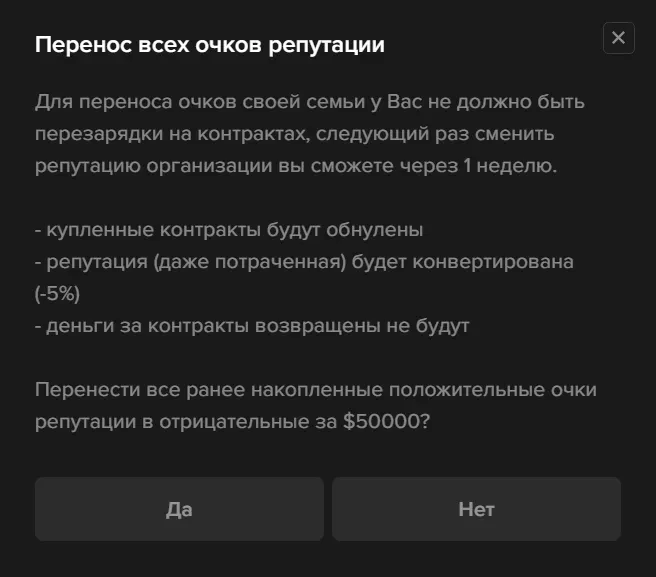Click the '$50000?' price text
This screenshot has width=656, height=577.
click(386, 422)
